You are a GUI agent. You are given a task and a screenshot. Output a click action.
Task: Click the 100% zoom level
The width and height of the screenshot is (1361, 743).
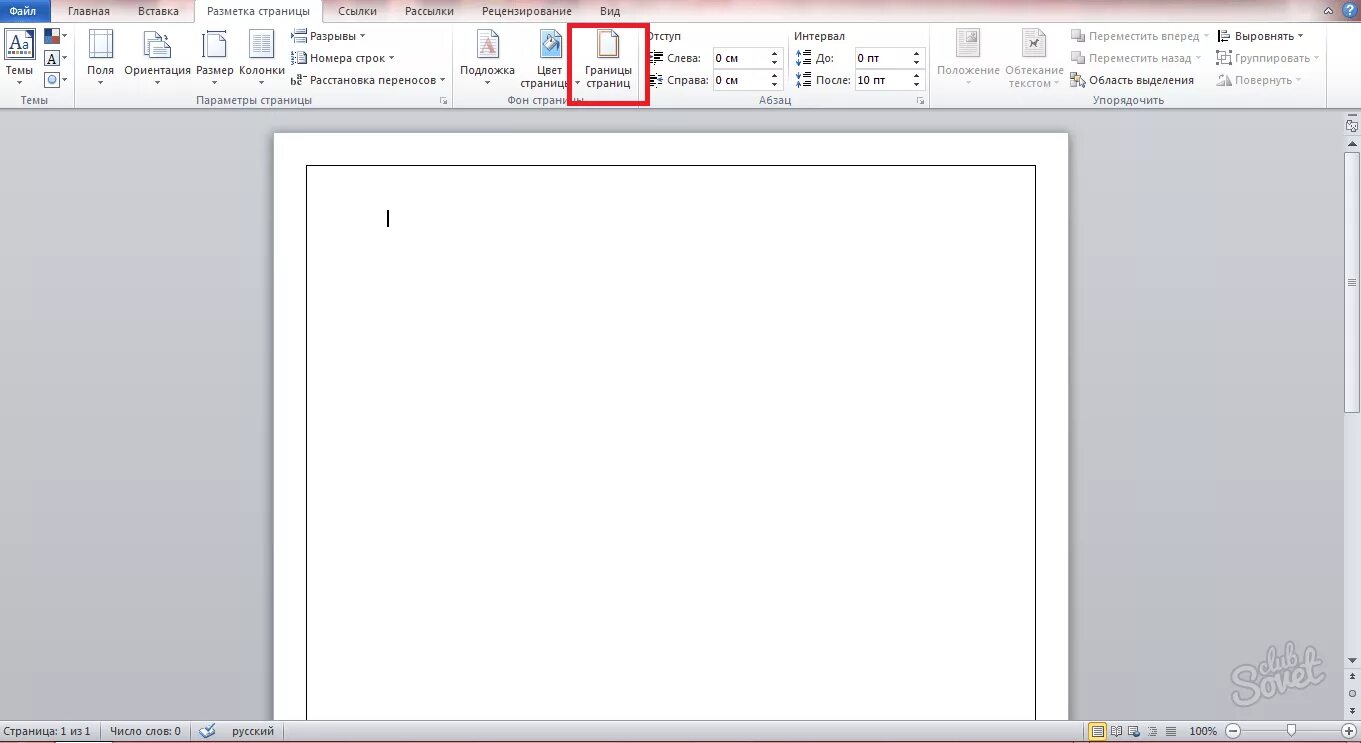(x=1203, y=731)
